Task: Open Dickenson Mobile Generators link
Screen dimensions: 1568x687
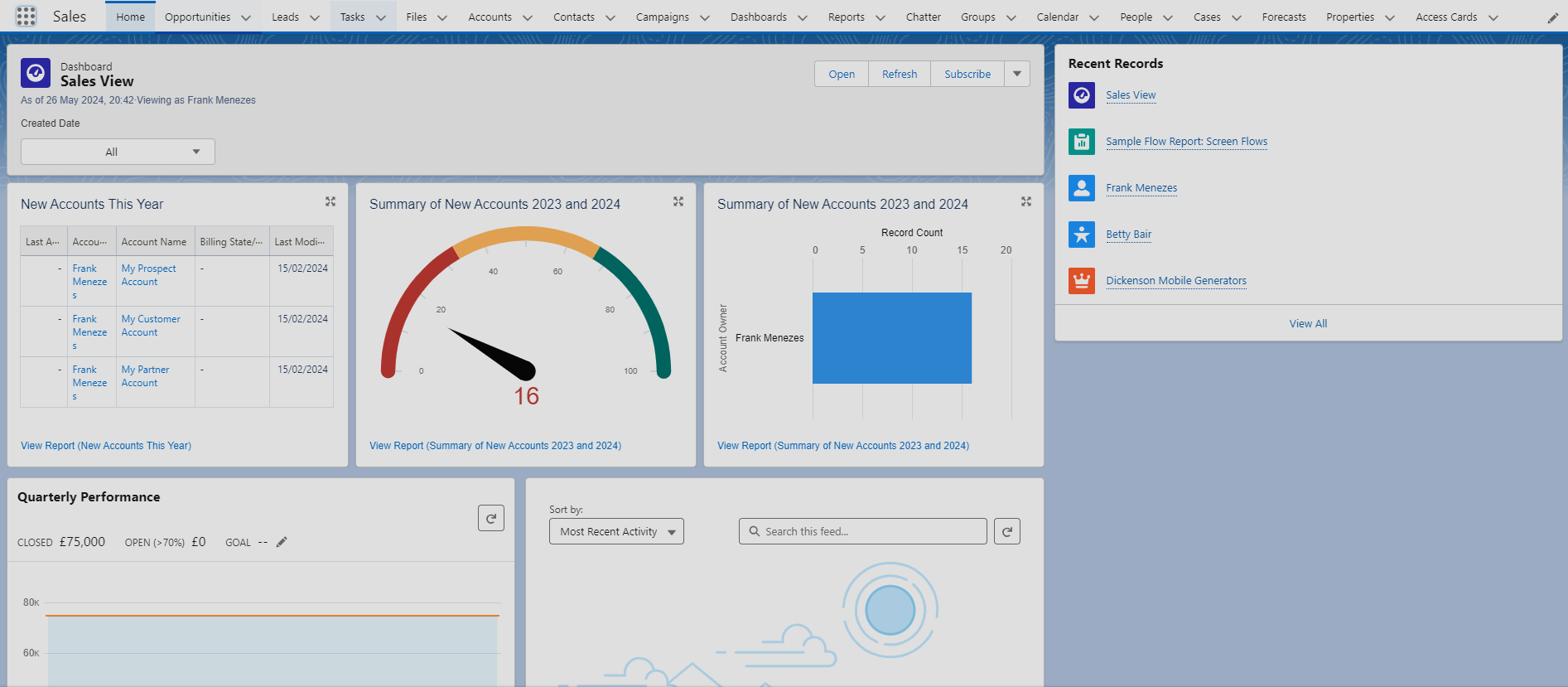Action: pos(1176,281)
